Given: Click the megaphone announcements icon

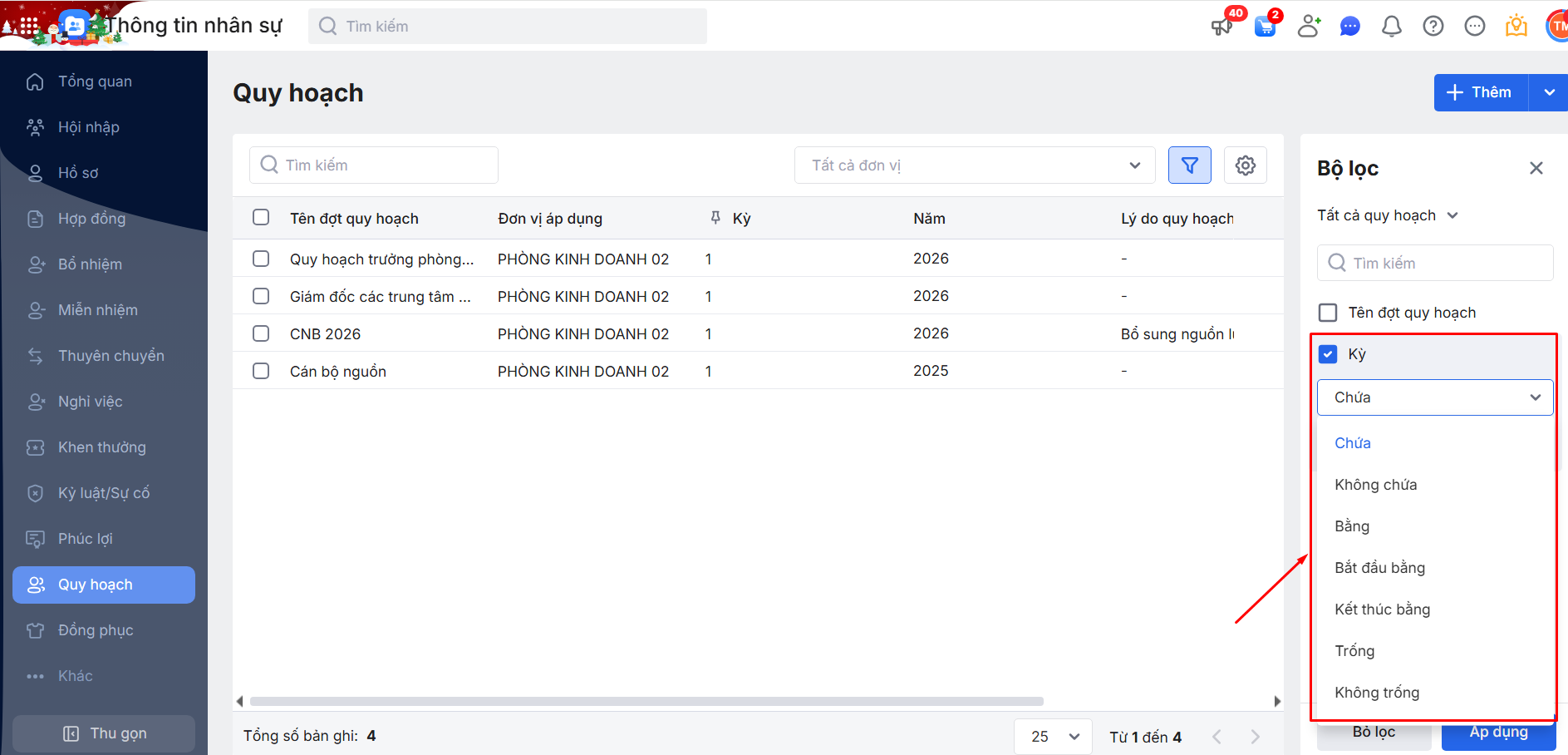Looking at the screenshot, I should click(1221, 27).
